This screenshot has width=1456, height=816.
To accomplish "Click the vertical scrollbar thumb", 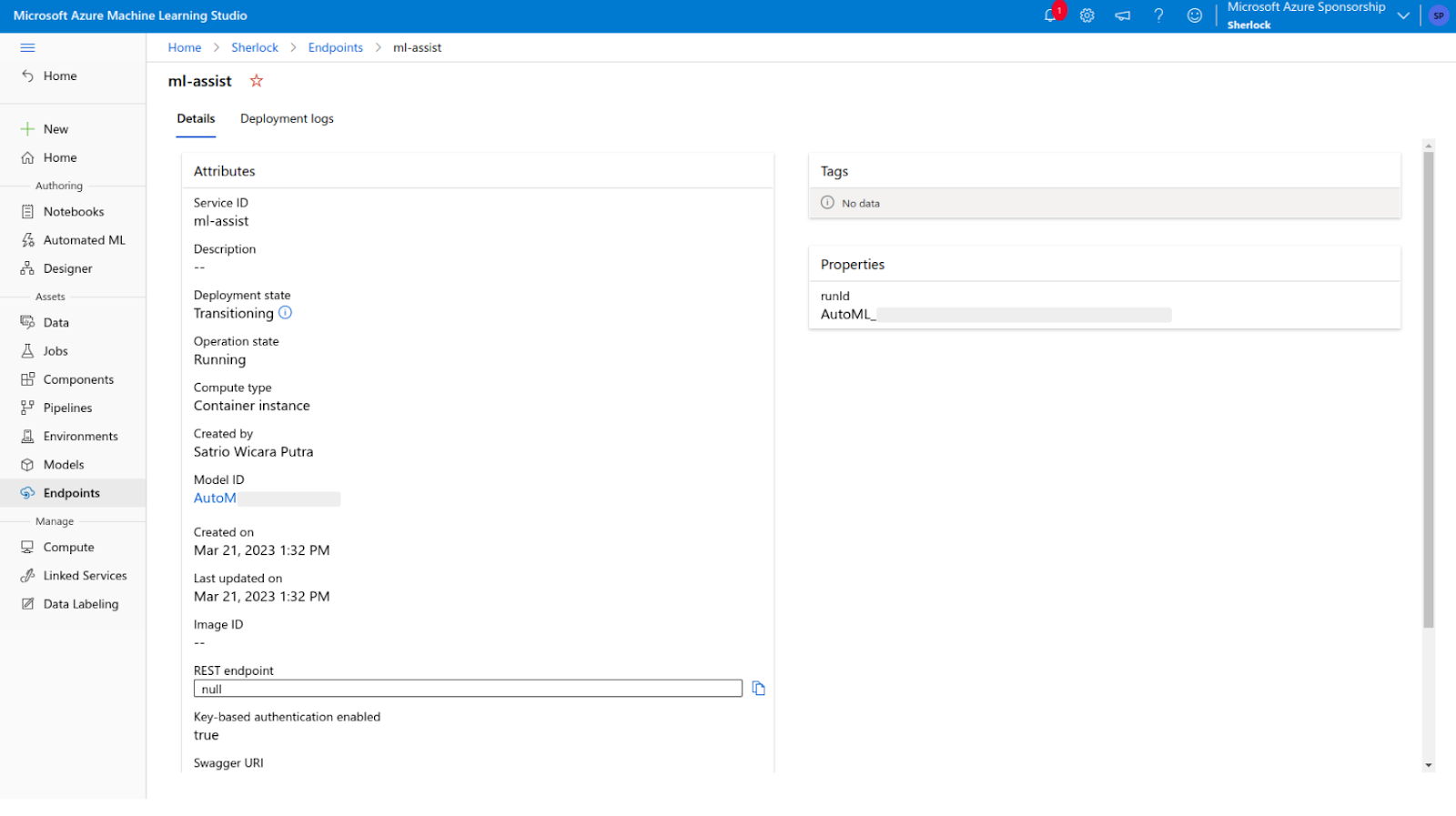I will 1429,389.
